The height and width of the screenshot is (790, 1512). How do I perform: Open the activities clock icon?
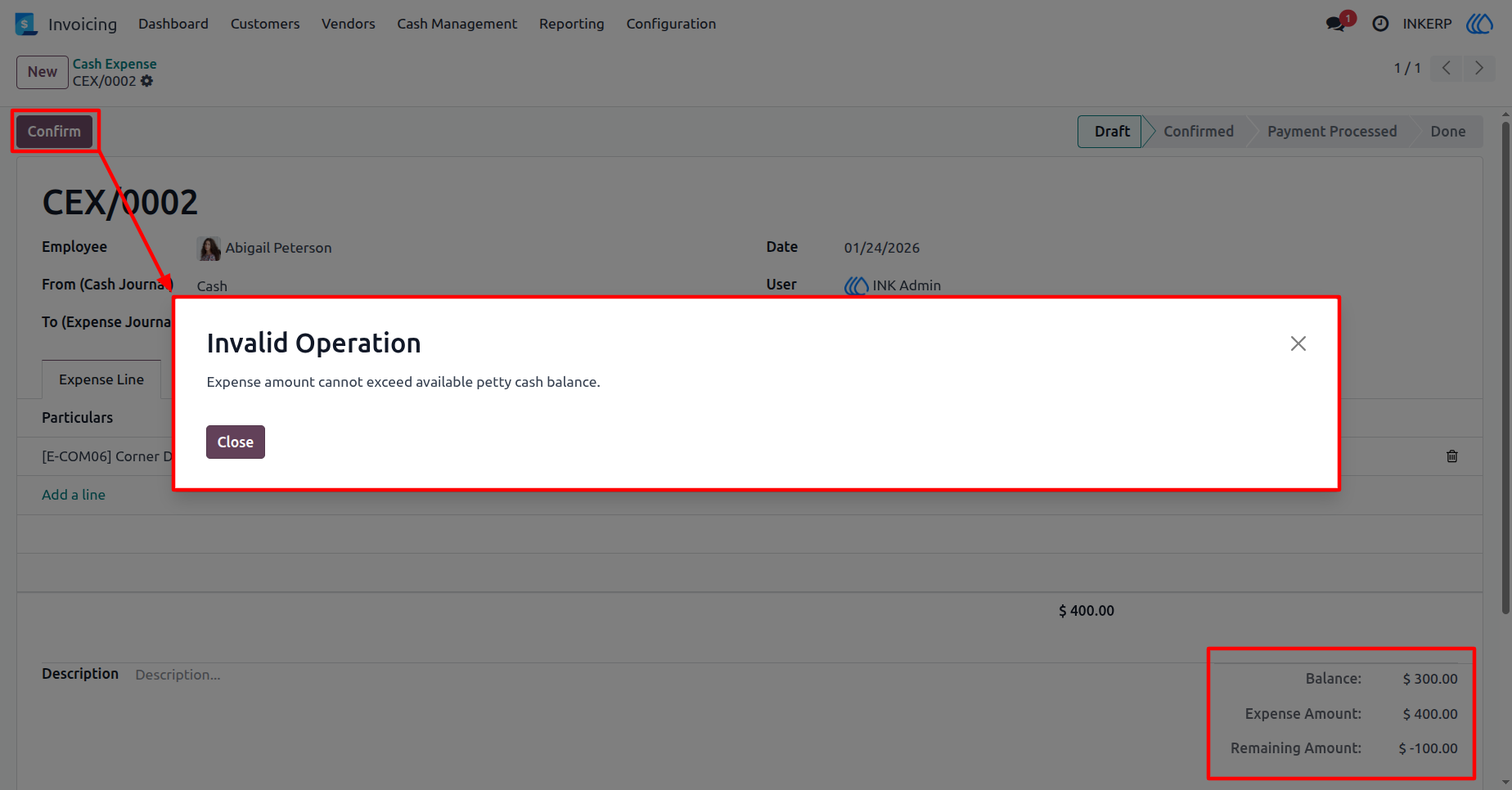[1380, 24]
